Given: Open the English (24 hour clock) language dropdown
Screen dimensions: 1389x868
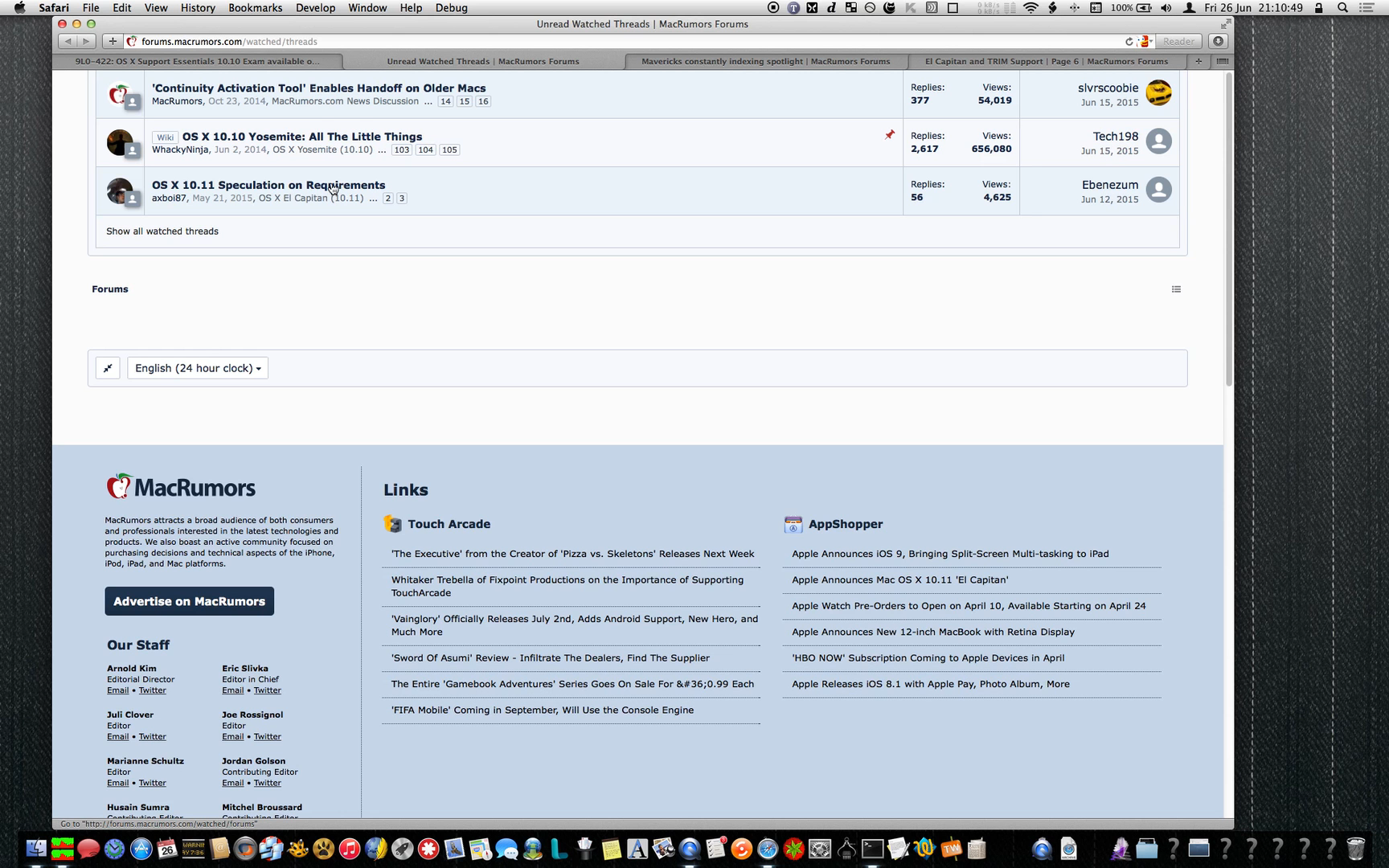Looking at the screenshot, I should [198, 368].
